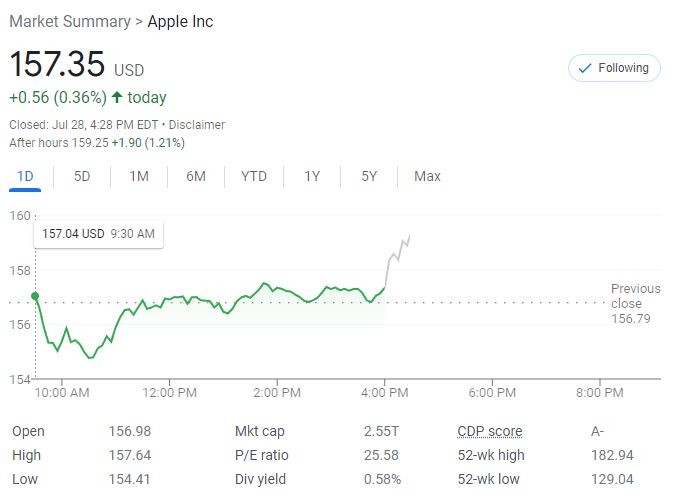
Task: Show the 1M chart range
Action: click(139, 176)
